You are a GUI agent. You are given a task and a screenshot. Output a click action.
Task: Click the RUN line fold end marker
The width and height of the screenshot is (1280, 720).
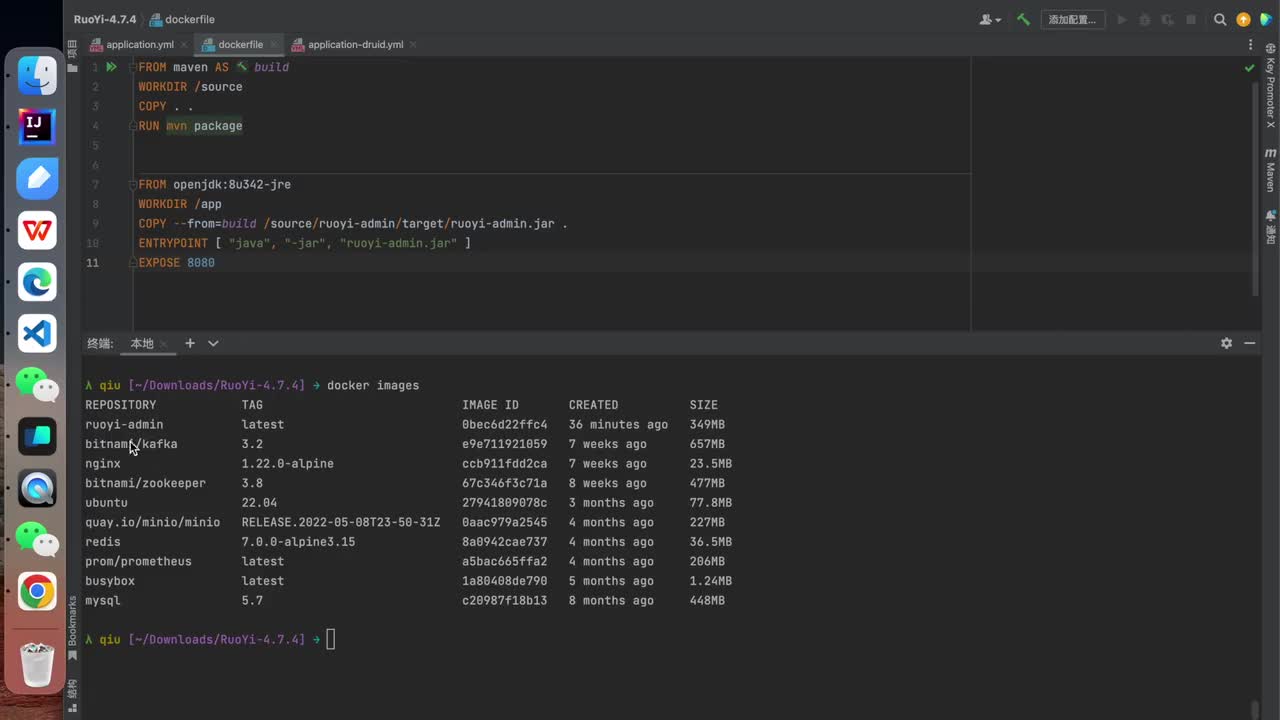[x=131, y=126]
